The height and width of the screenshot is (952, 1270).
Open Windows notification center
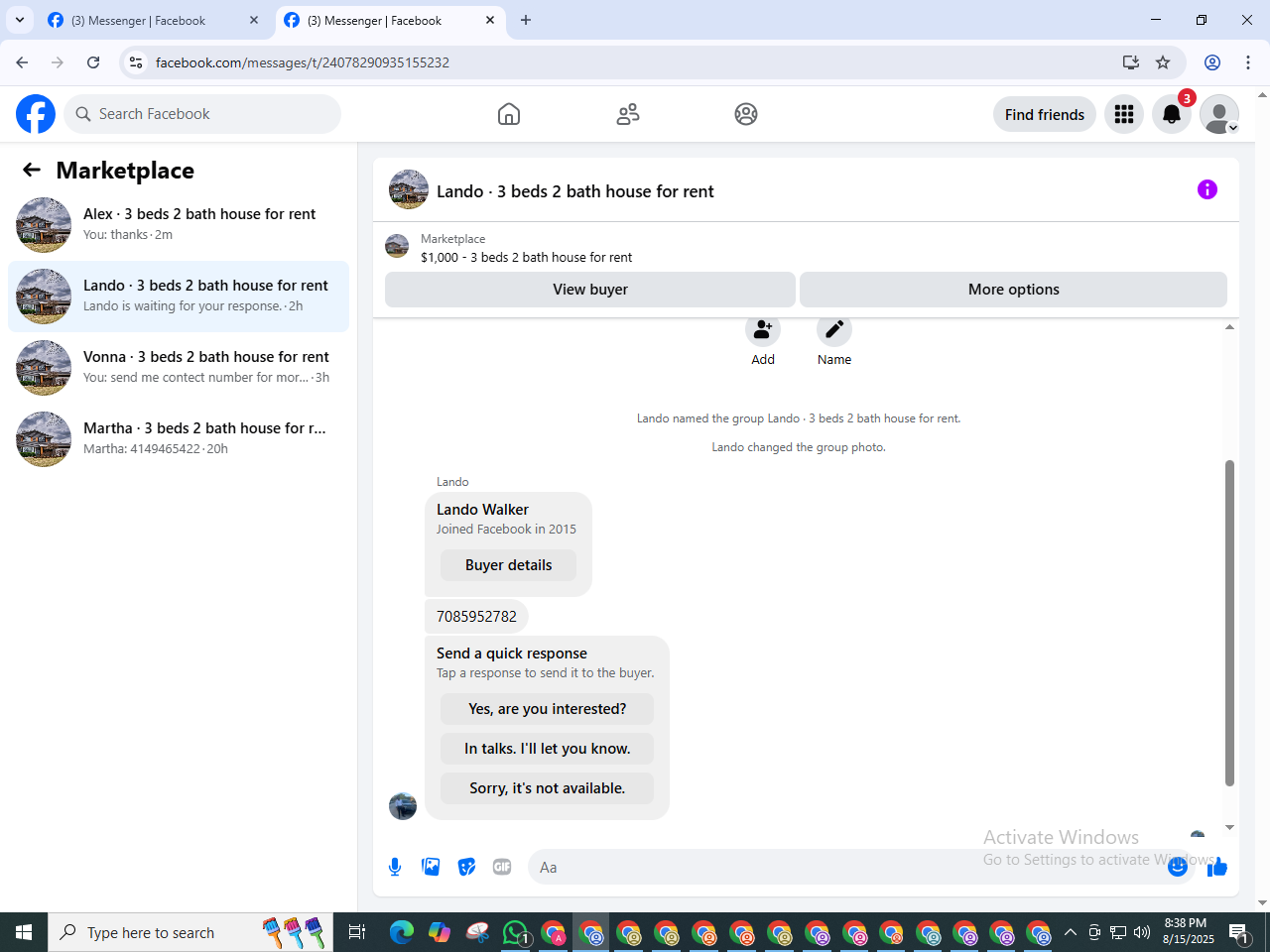click(x=1238, y=932)
